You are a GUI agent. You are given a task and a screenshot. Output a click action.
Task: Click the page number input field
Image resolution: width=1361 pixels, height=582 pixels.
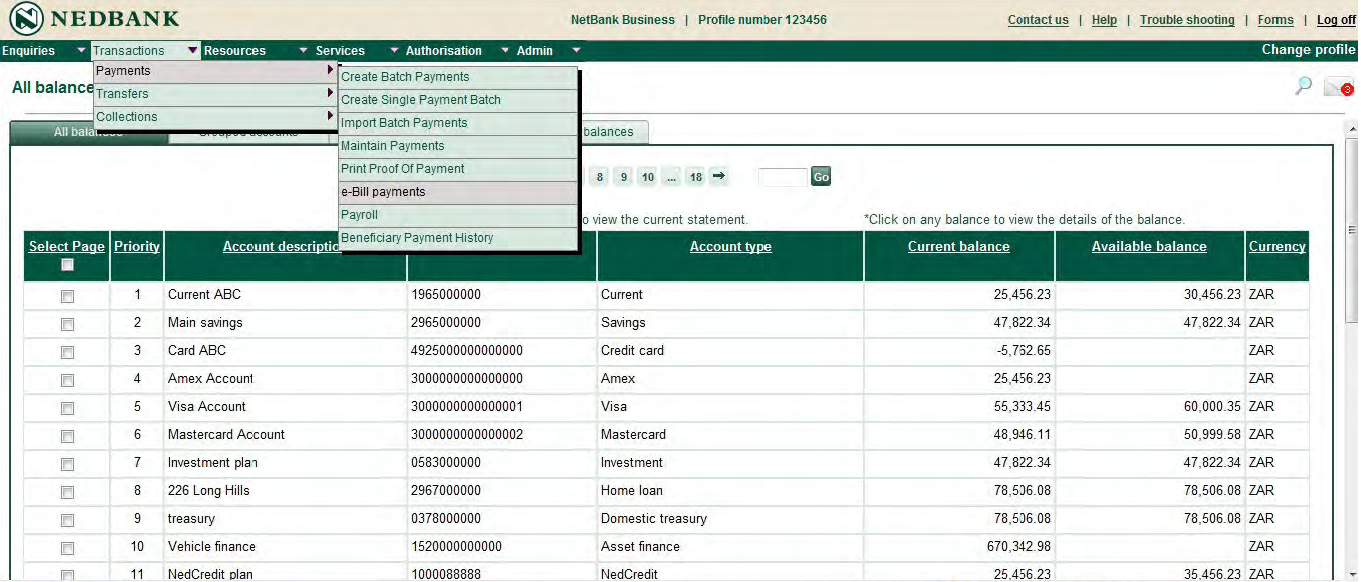coord(782,176)
